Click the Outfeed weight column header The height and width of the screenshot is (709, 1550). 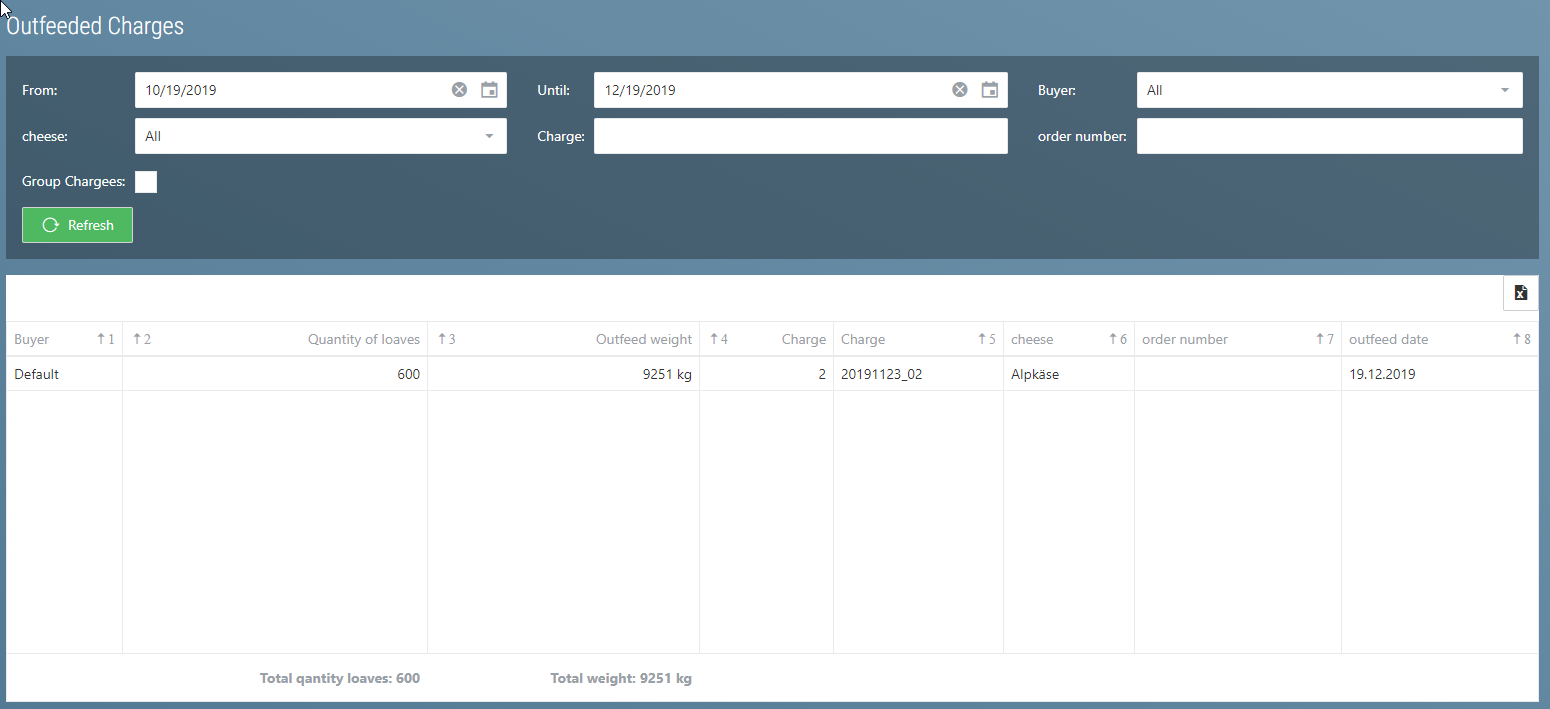(x=643, y=339)
